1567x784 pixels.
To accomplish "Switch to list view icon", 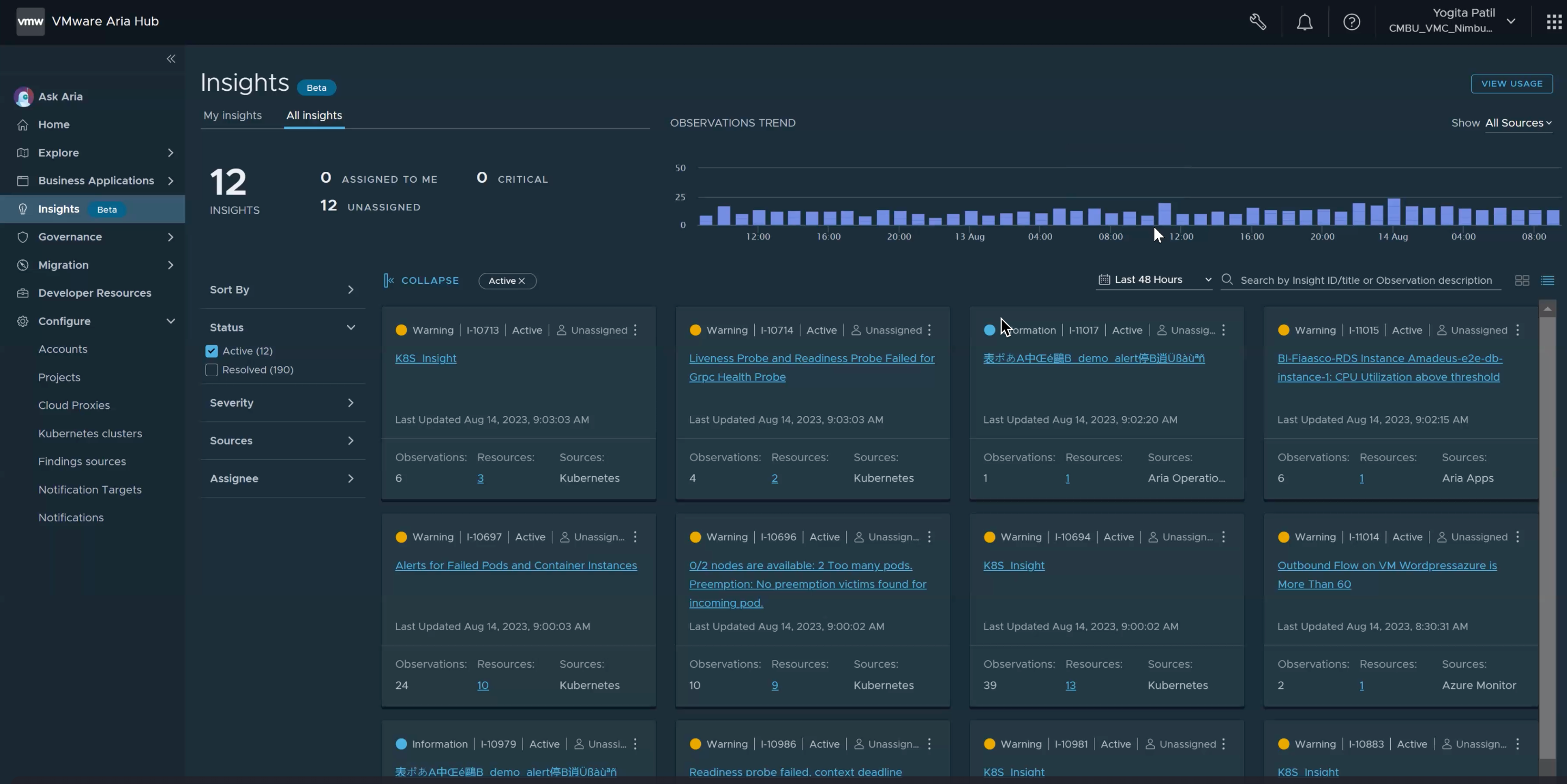I will coord(1547,281).
